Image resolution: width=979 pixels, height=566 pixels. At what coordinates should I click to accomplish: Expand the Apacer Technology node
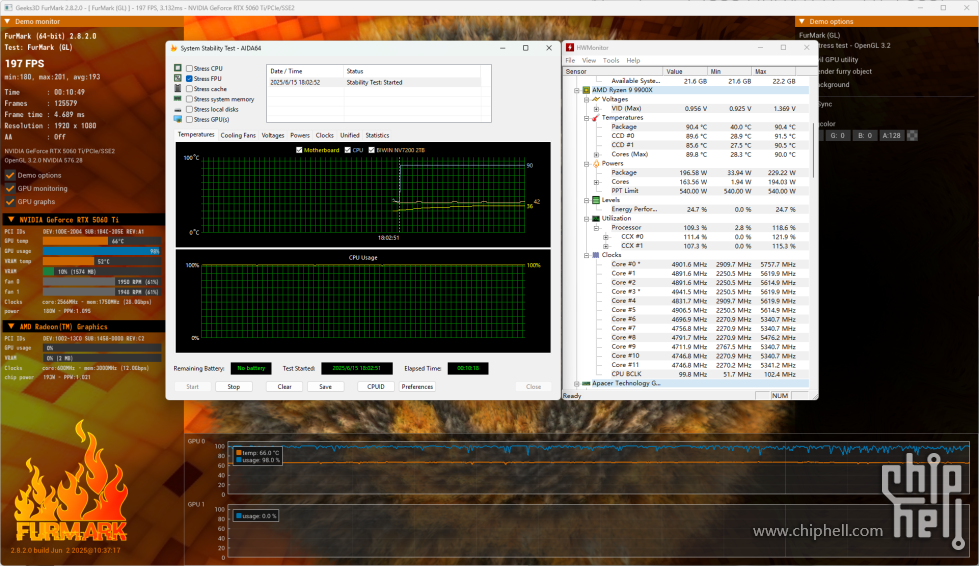(577, 384)
